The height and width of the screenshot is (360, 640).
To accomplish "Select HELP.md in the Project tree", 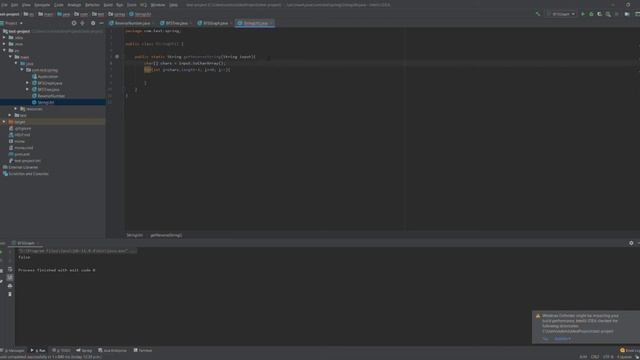I will (x=22, y=135).
